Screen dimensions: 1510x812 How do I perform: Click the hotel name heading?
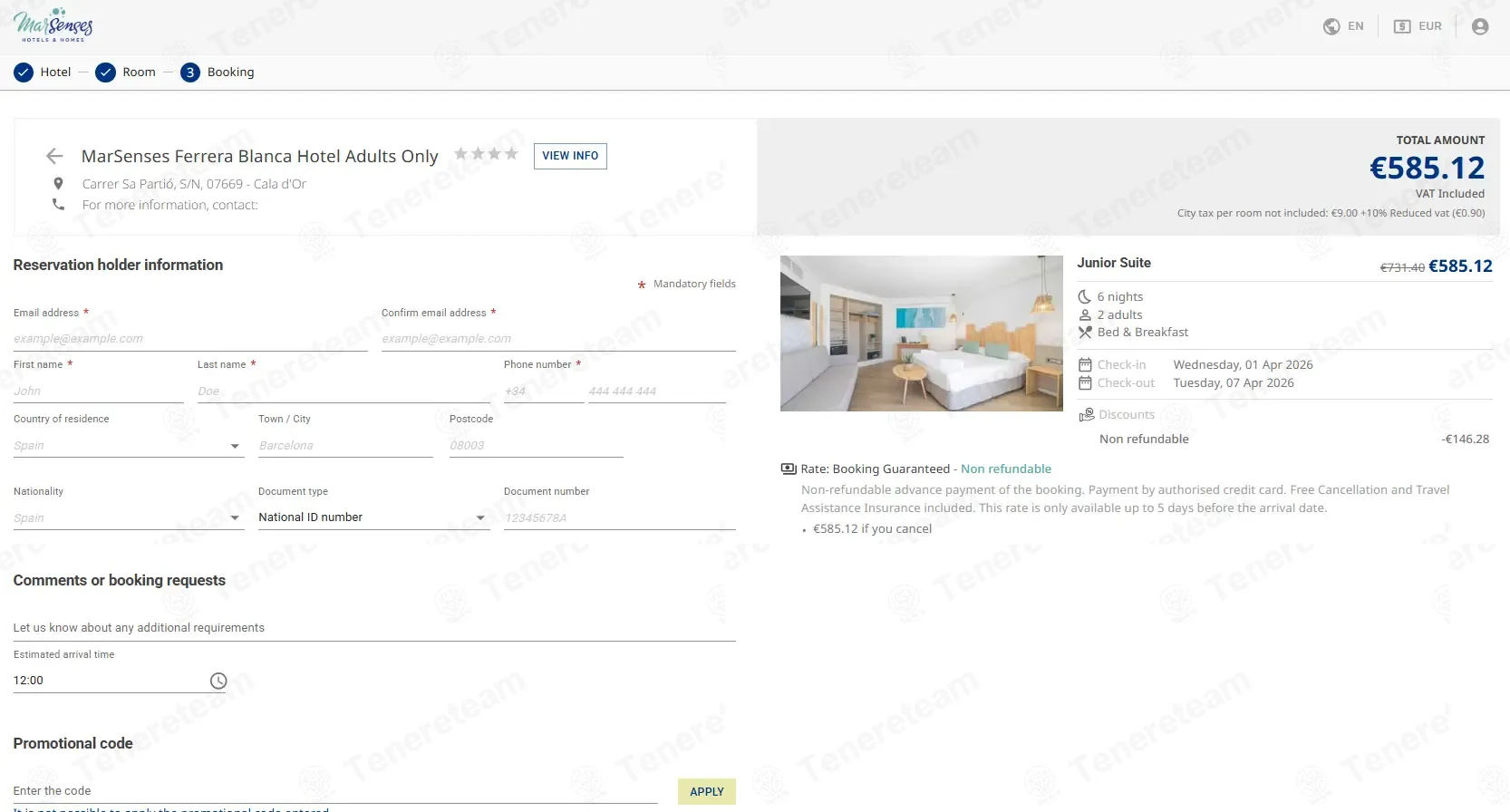260,156
